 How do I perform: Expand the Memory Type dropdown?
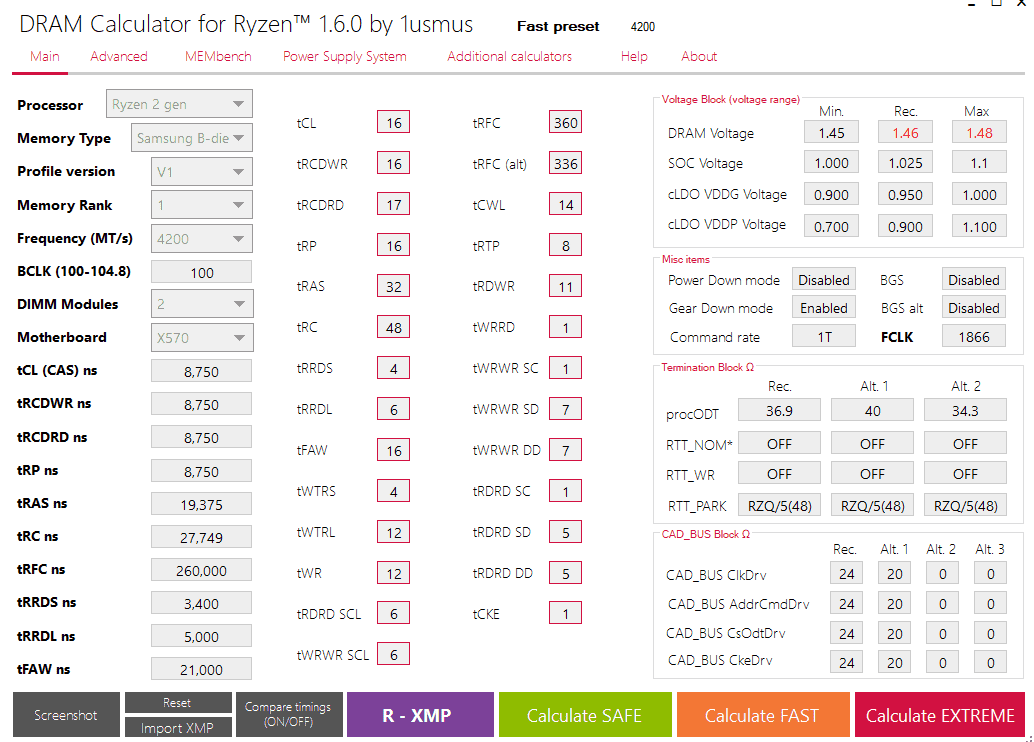coord(191,138)
